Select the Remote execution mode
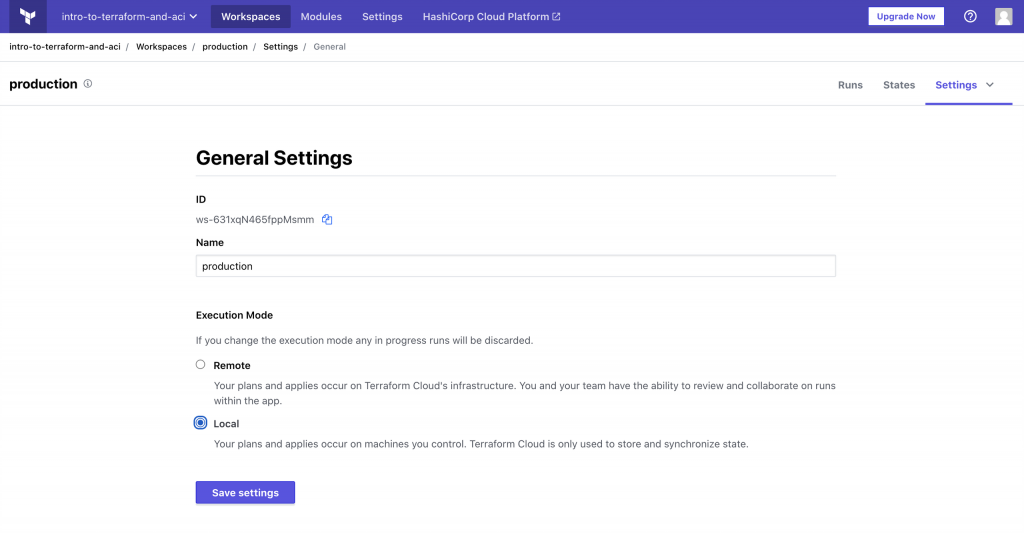1024x533 pixels. point(201,365)
